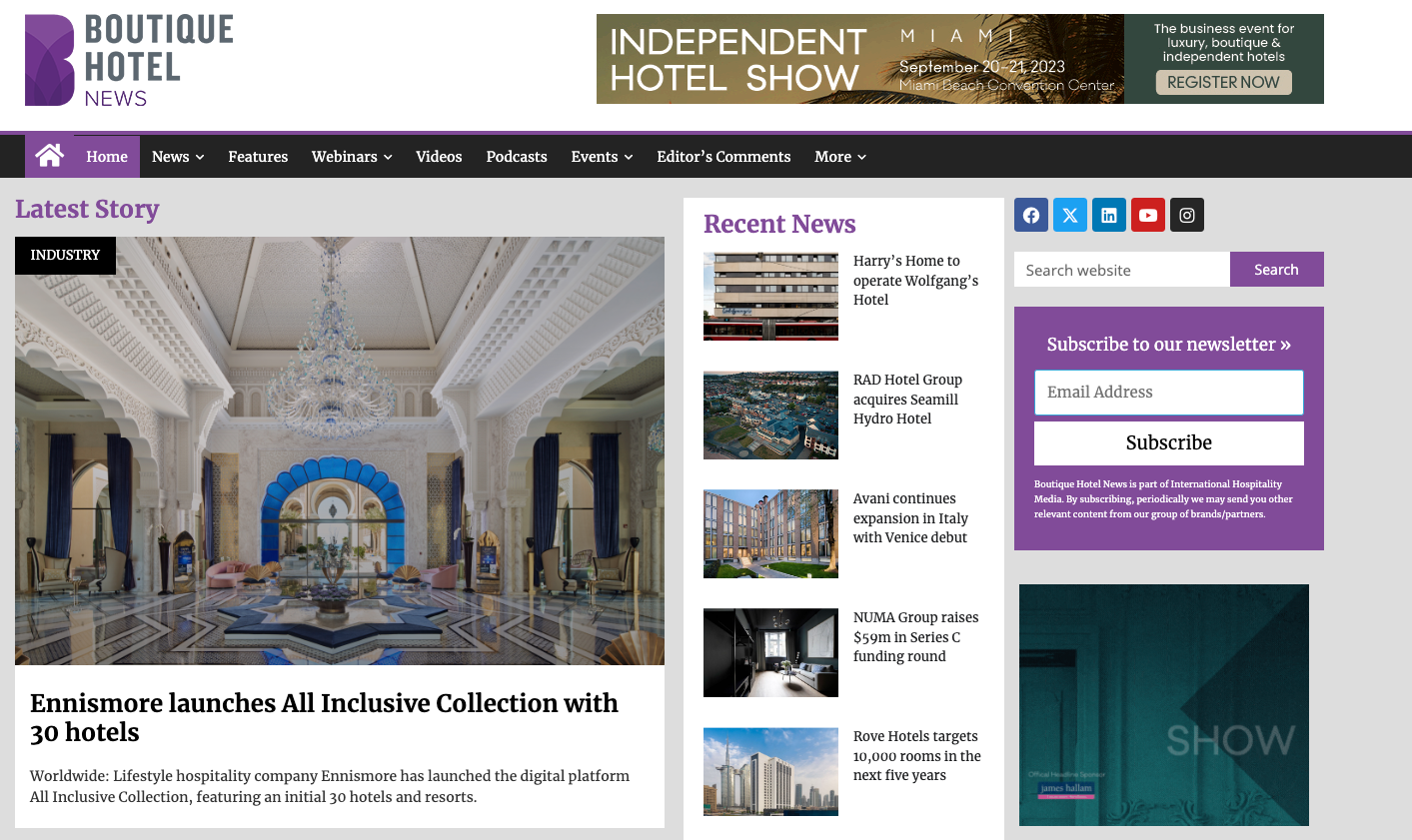Click the Independent Hotel Show banner ad
The width and height of the screenshot is (1412, 840).
click(x=960, y=59)
